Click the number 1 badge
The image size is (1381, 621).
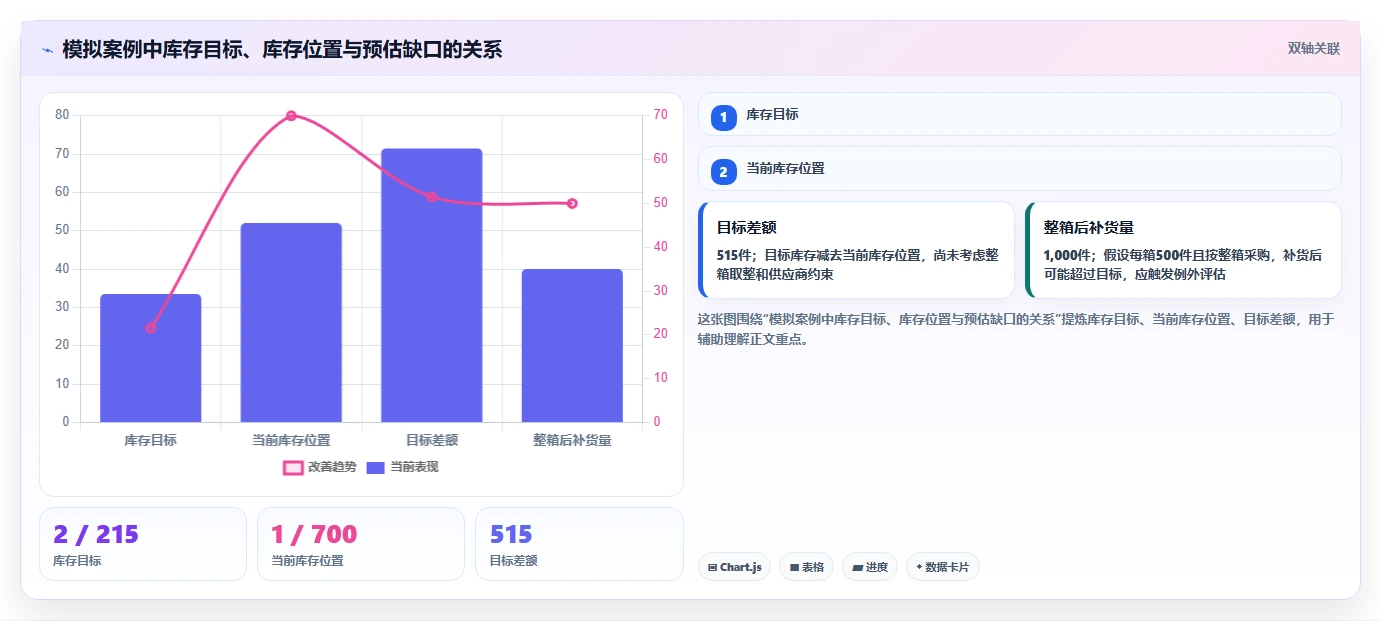pos(723,117)
